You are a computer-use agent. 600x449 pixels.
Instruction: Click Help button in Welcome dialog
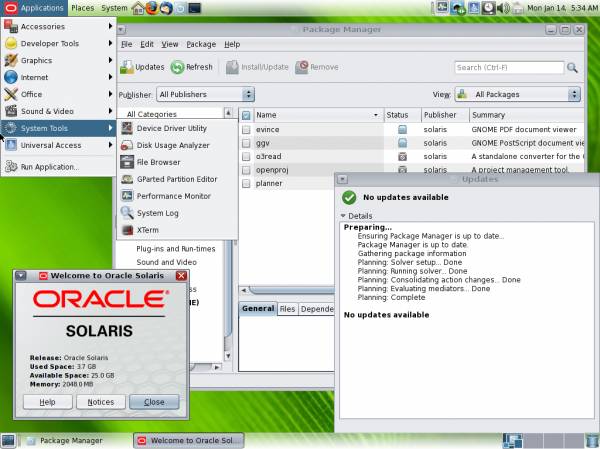pos(47,402)
